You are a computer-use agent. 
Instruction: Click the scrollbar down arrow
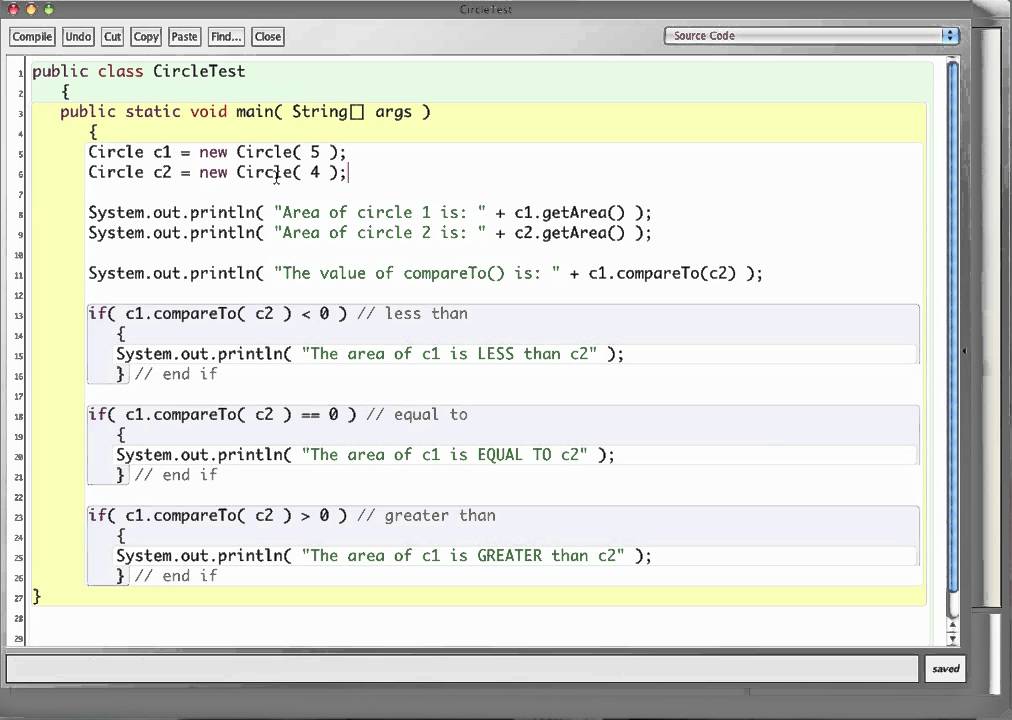point(953,639)
